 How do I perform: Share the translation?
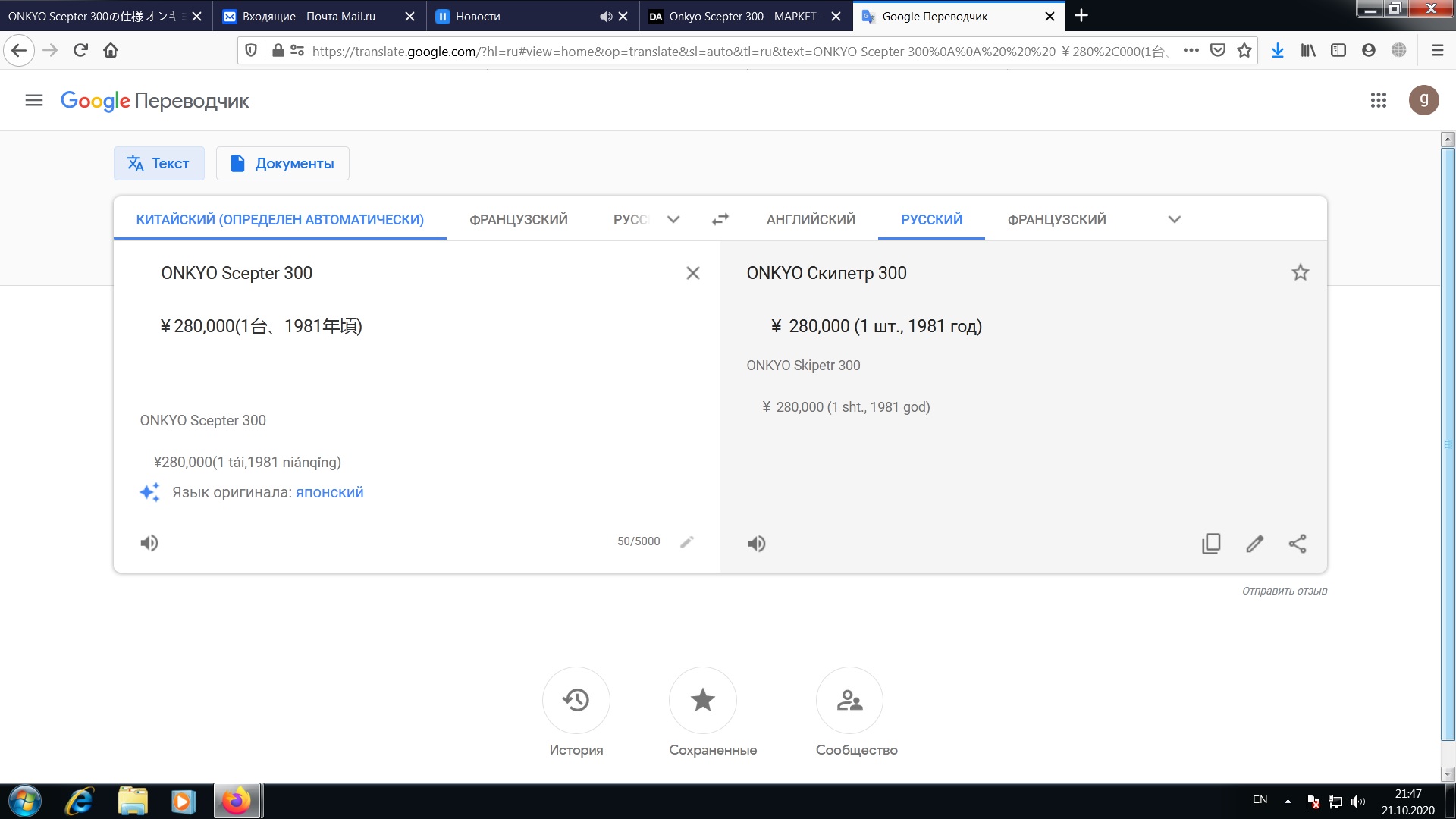pos(1298,544)
